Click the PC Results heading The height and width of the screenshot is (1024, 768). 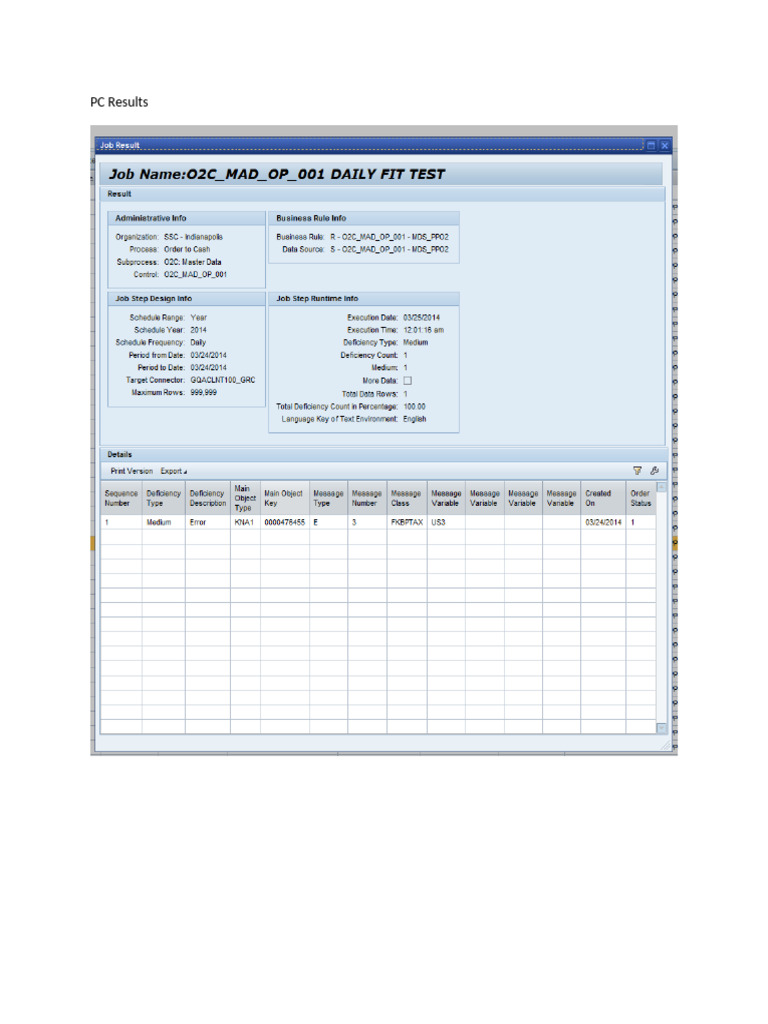click(x=119, y=102)
